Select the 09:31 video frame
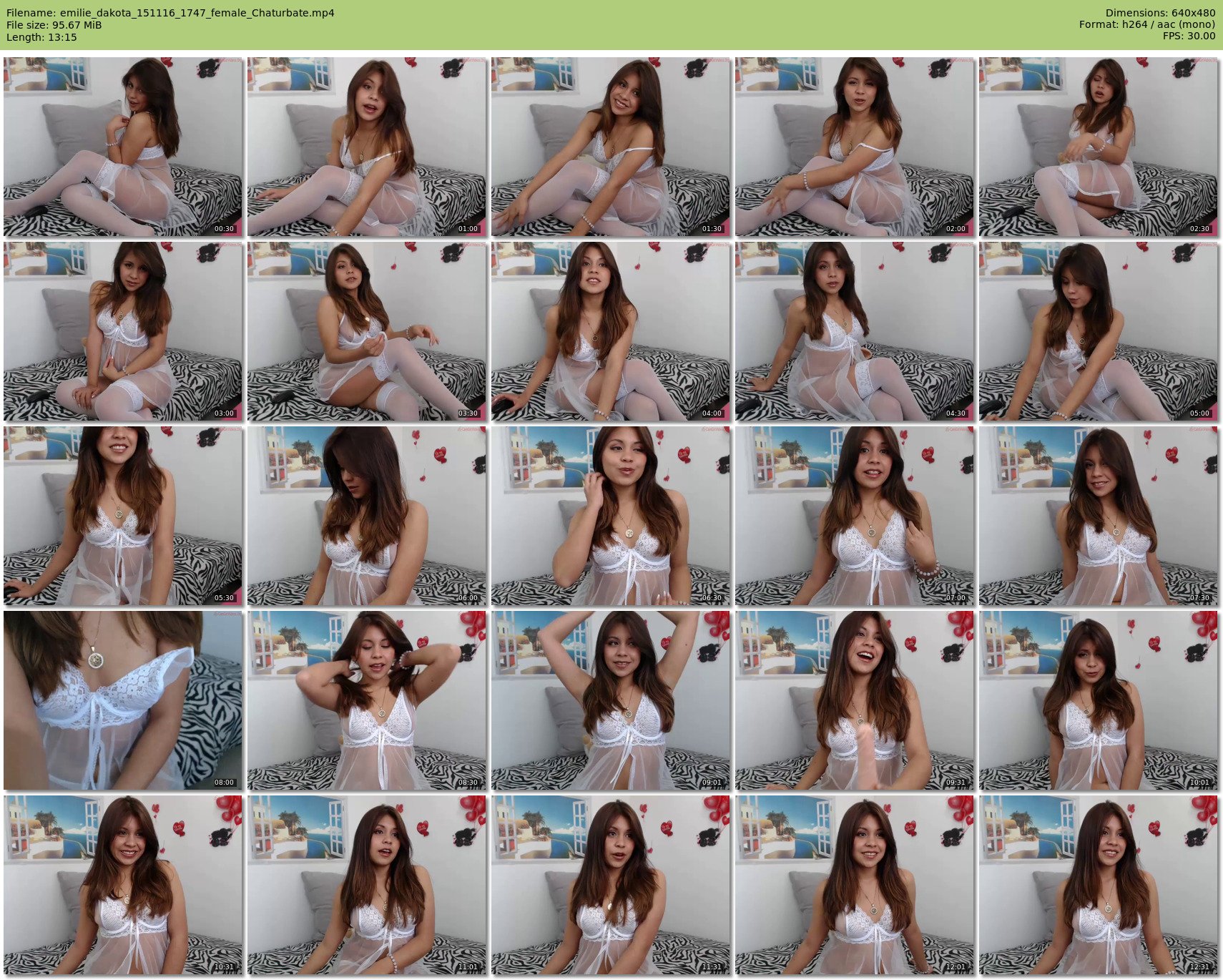Screen dimensions: 1223x980 (855, 700)
